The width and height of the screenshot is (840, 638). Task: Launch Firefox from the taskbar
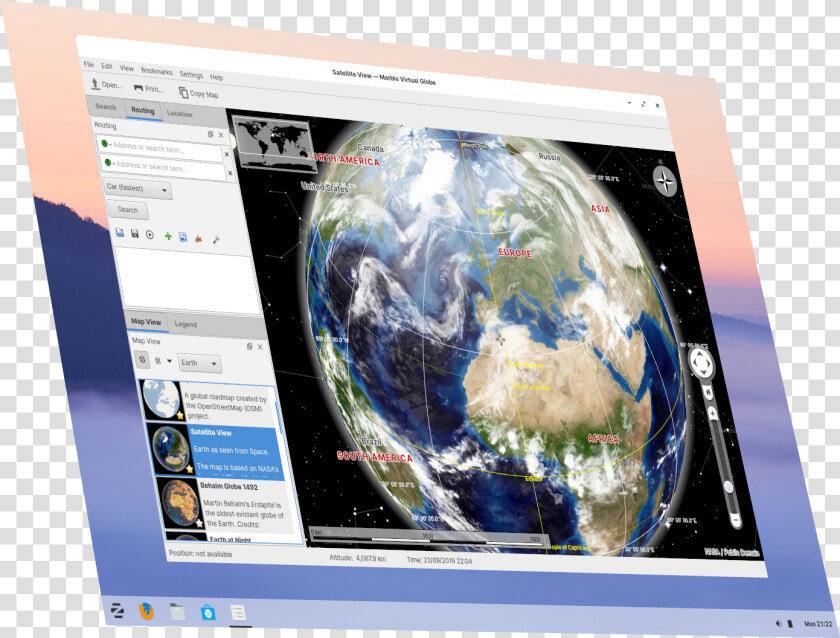pyautogui.click(x=146, y=611)
